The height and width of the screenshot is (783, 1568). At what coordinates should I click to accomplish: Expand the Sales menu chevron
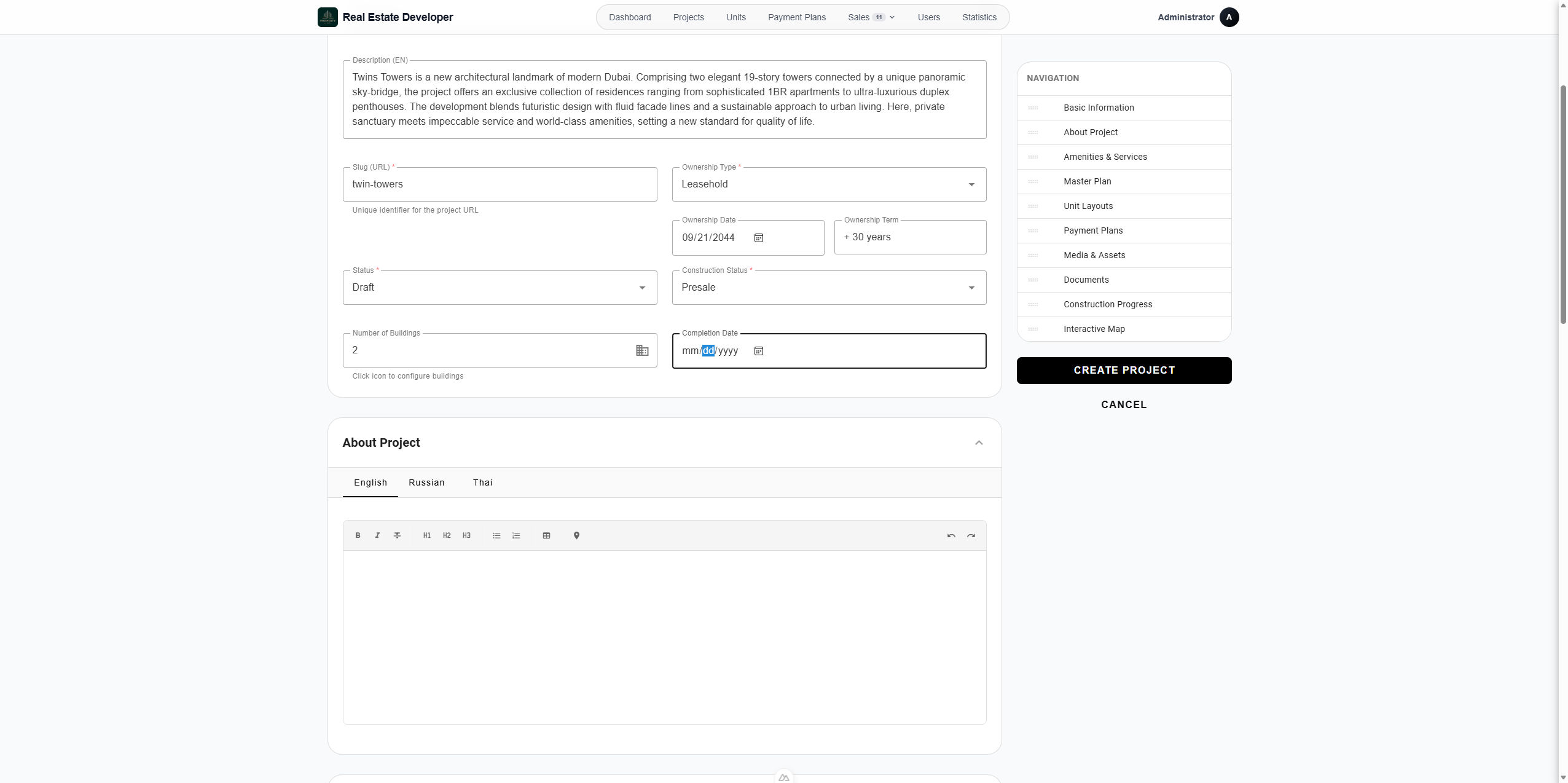(892, 17)
